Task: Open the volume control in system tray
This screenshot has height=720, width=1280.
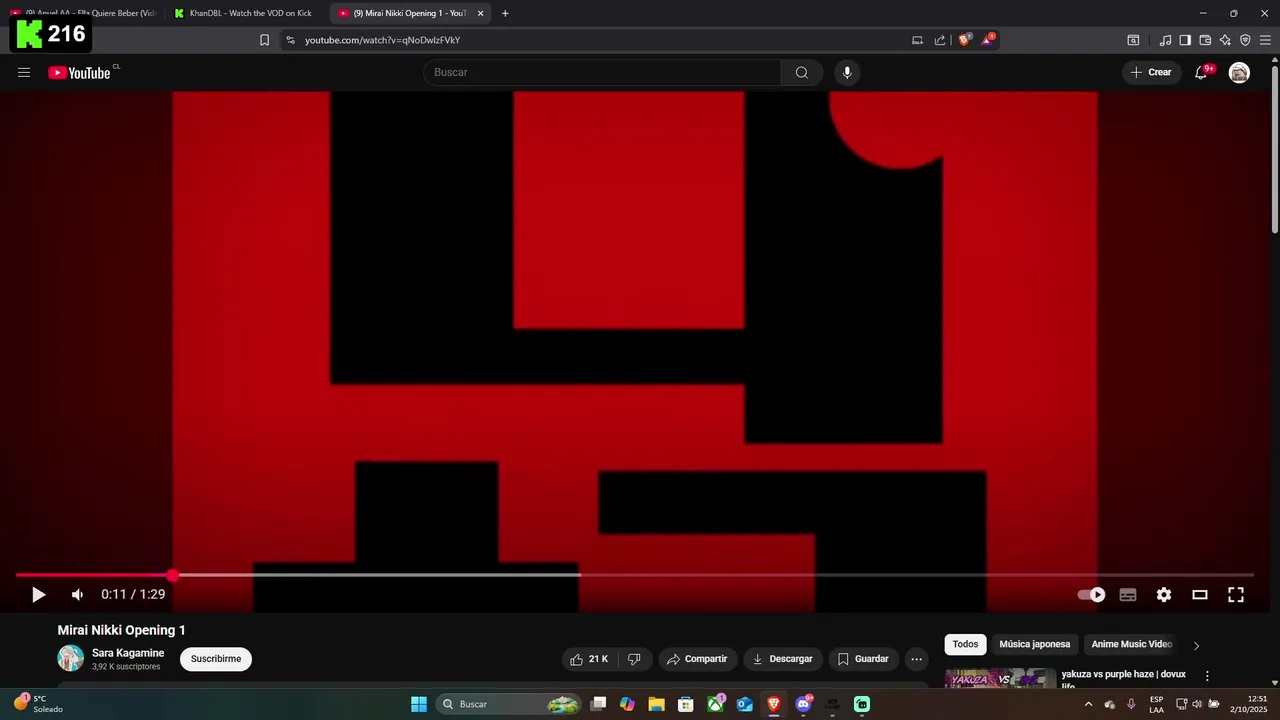Action: [x=1197, y=704]
